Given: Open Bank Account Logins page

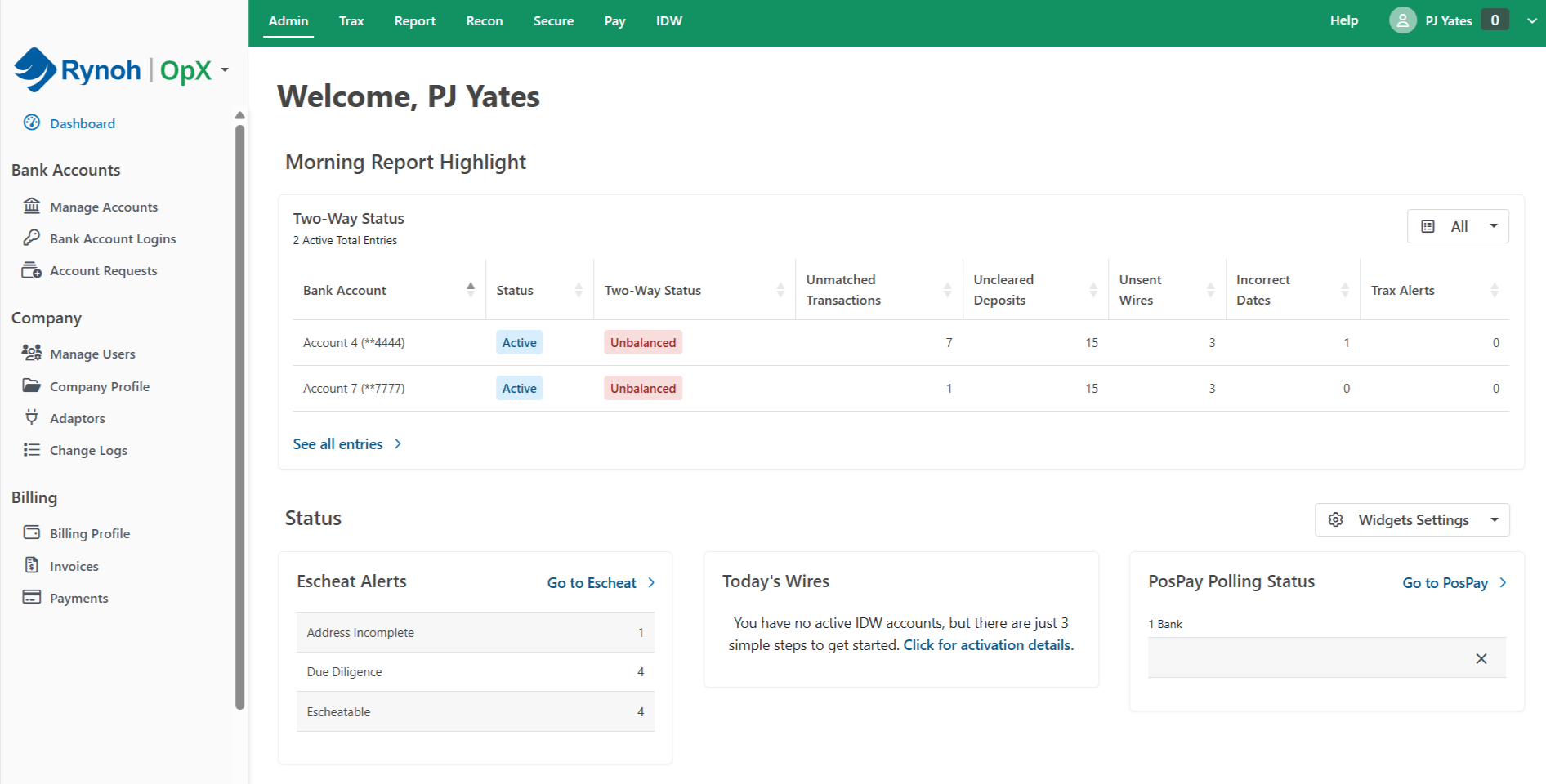Looking at the screenshot, I should pos(113,238).
